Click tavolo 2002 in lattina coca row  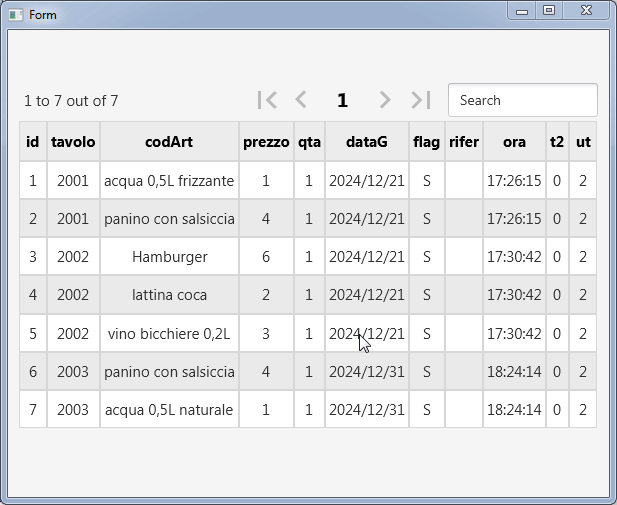coord(73,295)
